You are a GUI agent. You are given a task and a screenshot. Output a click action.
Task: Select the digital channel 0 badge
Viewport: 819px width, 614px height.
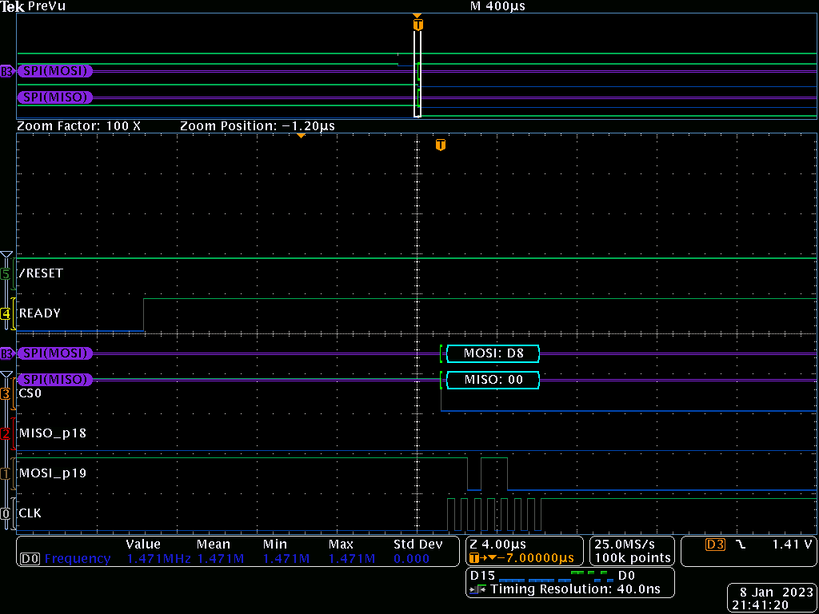tap(6, 514)
